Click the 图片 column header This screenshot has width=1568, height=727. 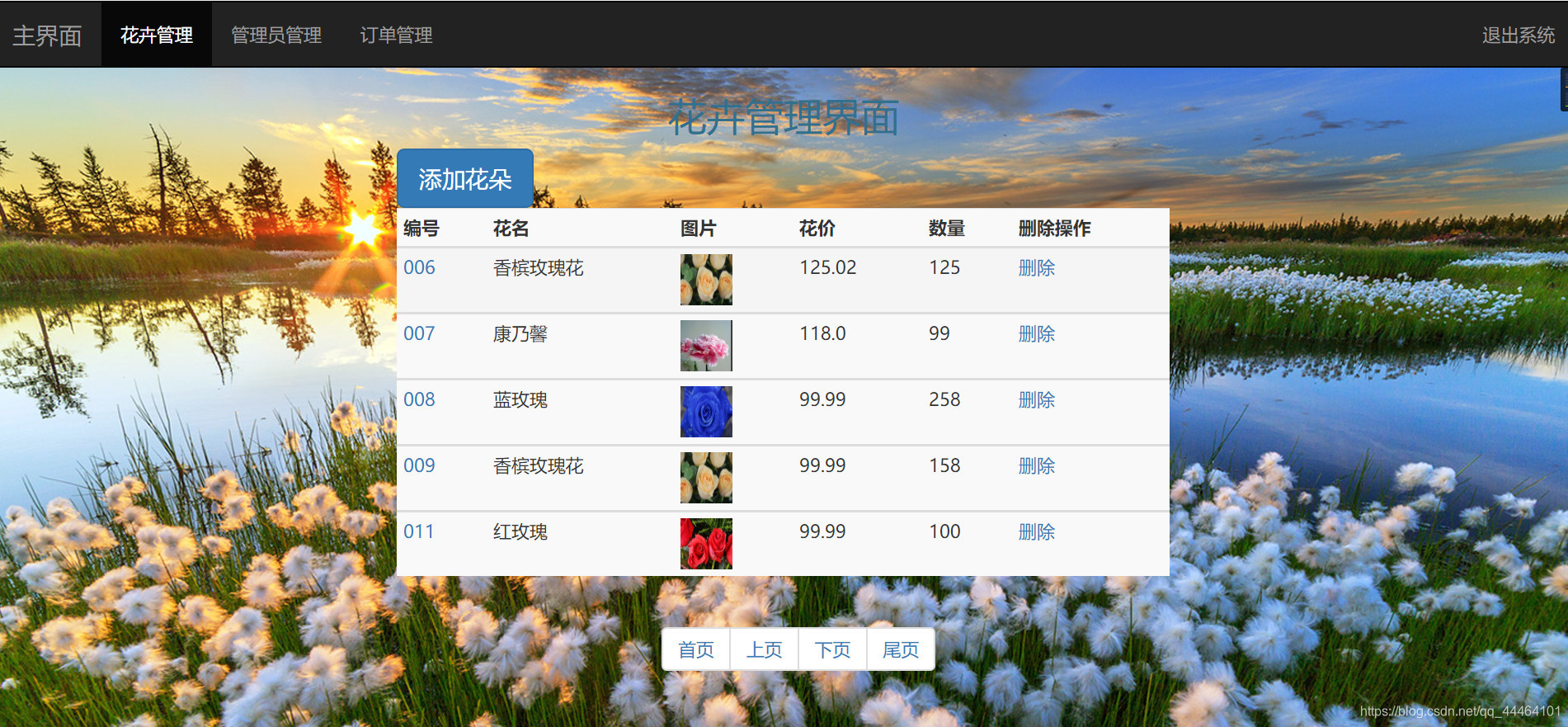(699, 229)
